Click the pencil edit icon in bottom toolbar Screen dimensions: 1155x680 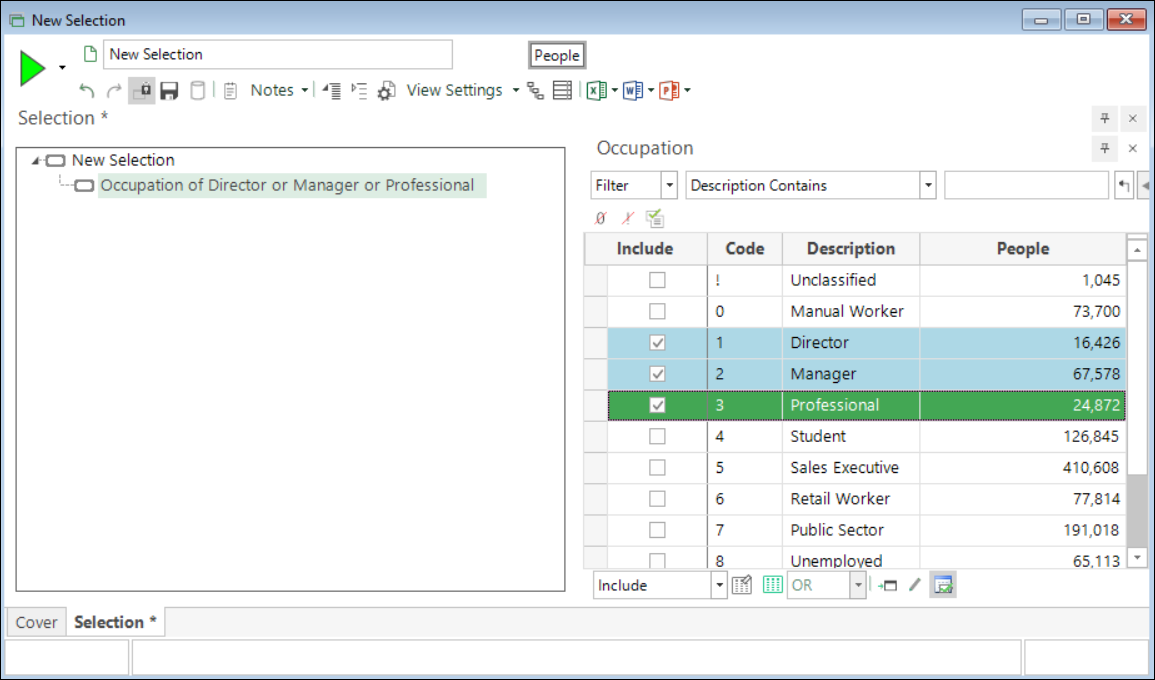click(x=915, y=586)
